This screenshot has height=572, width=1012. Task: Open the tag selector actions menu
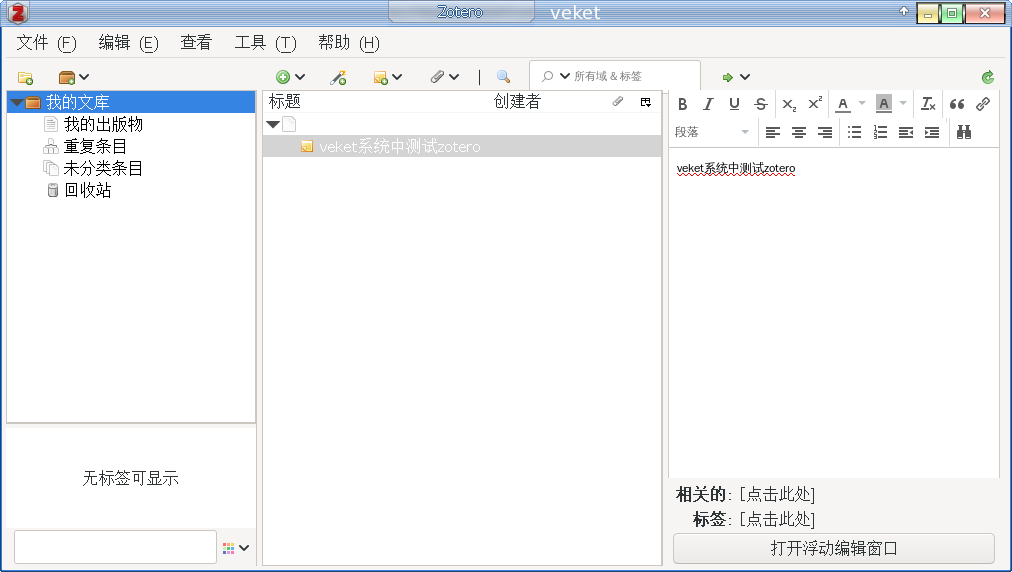coord(236,548)
